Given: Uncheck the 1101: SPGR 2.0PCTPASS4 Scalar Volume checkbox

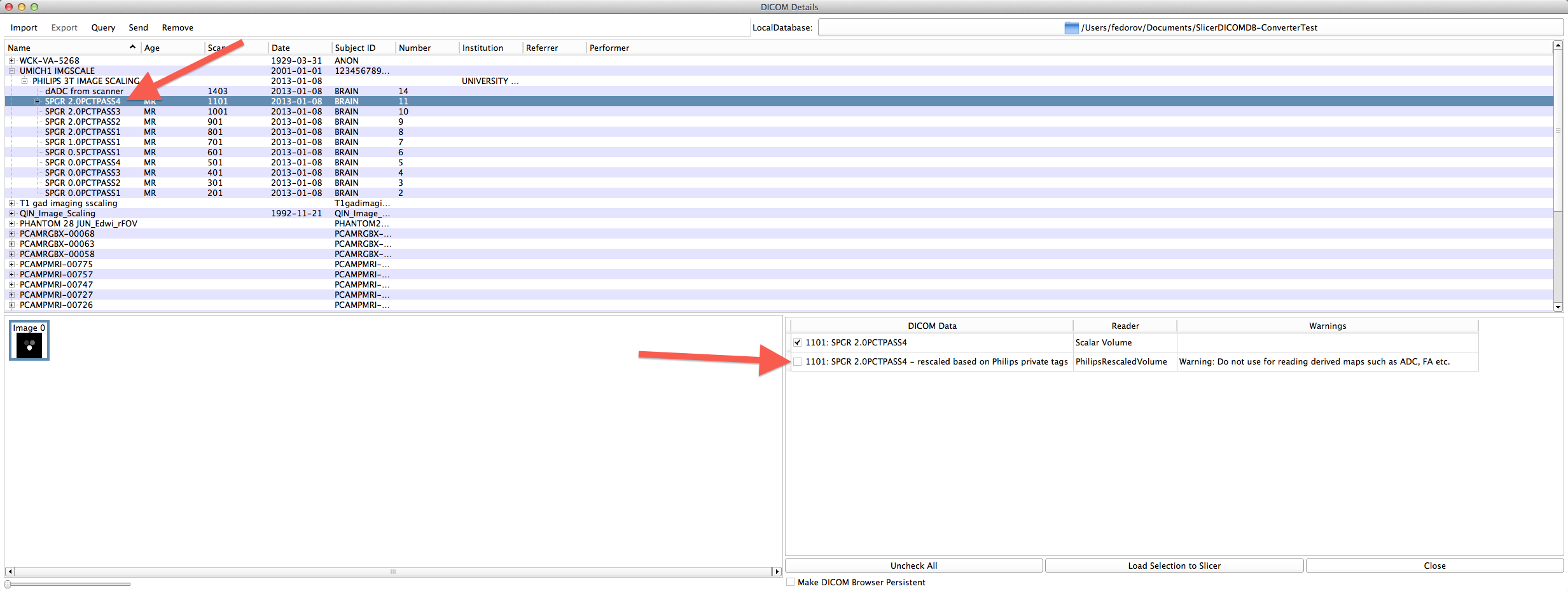Looking at the screenshot, I should [x=797, y=342].
